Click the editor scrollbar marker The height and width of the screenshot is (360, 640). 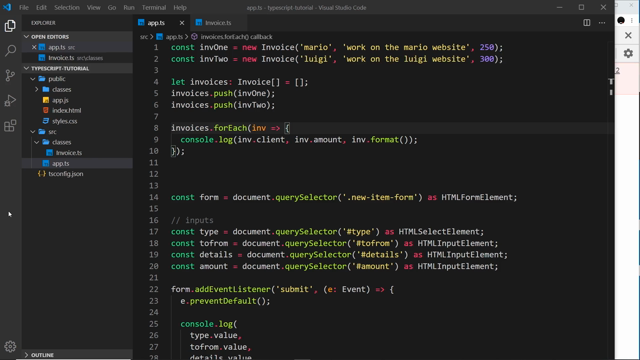pos(611,82)
